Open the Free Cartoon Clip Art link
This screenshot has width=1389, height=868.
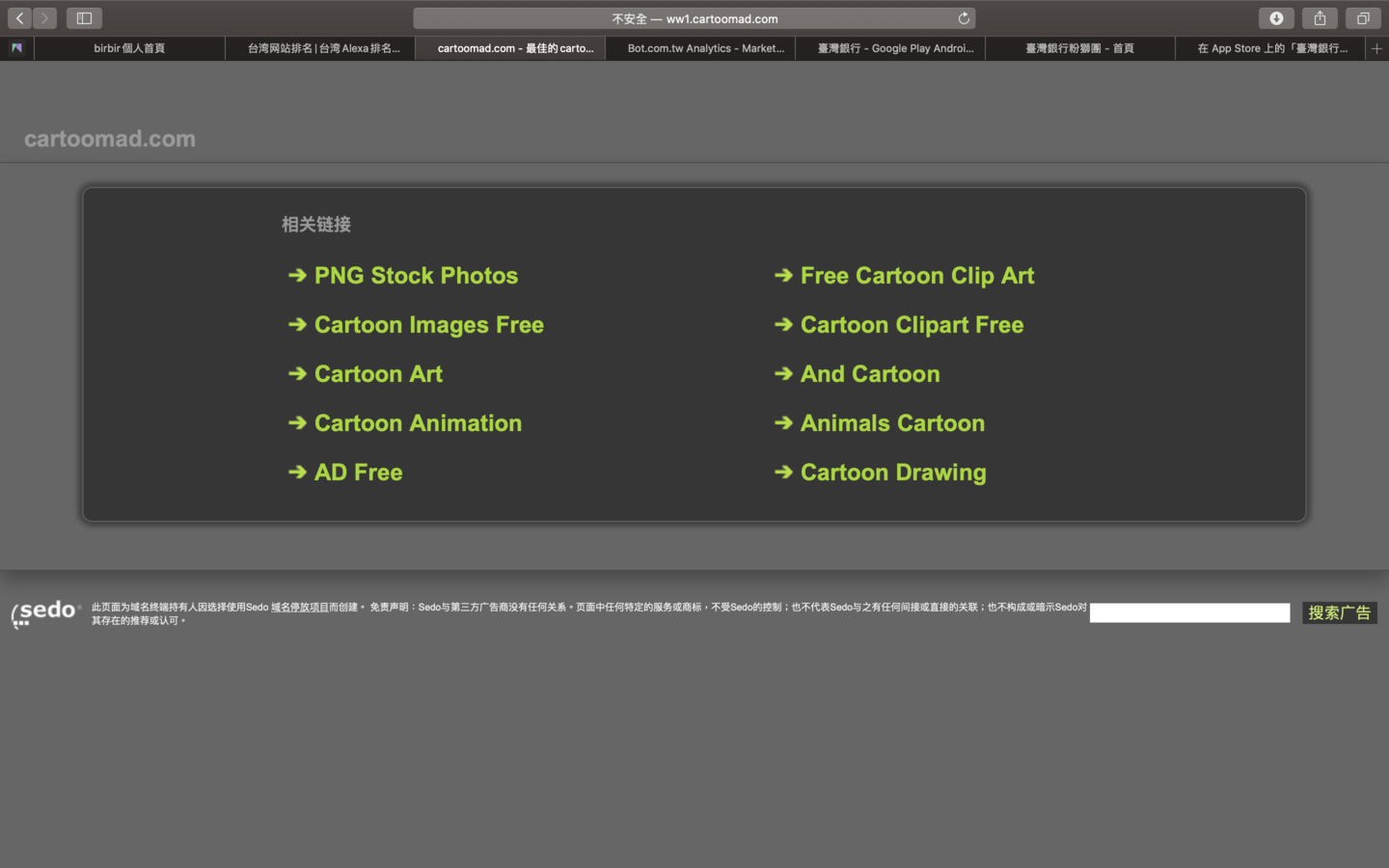tap(917, 276)
